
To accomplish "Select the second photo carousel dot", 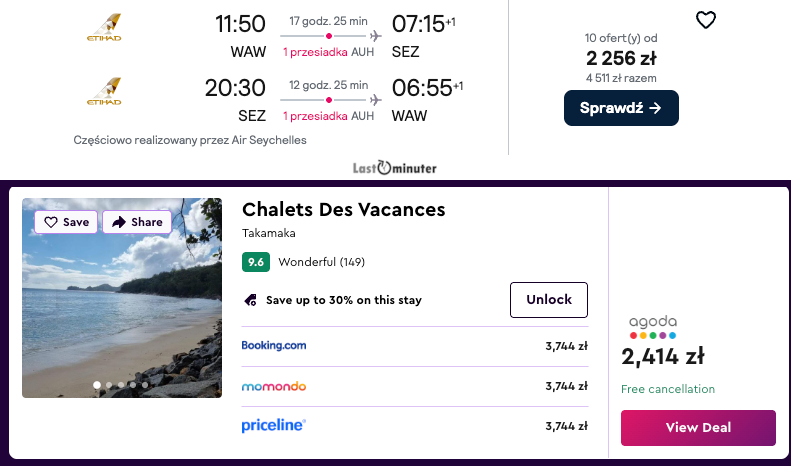I will click(109, 385).
